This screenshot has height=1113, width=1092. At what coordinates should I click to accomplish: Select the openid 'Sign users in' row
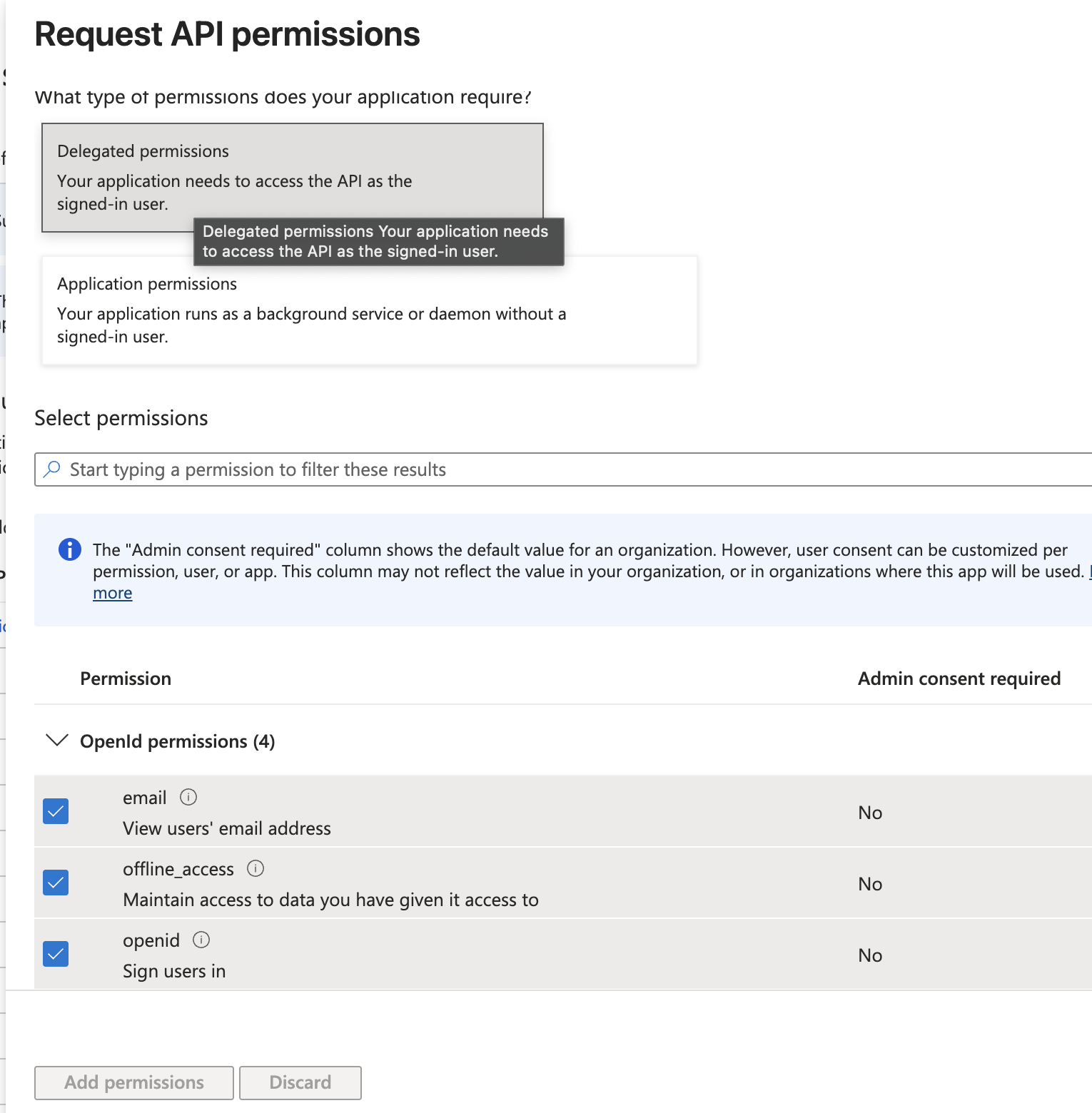coord(563,955)
